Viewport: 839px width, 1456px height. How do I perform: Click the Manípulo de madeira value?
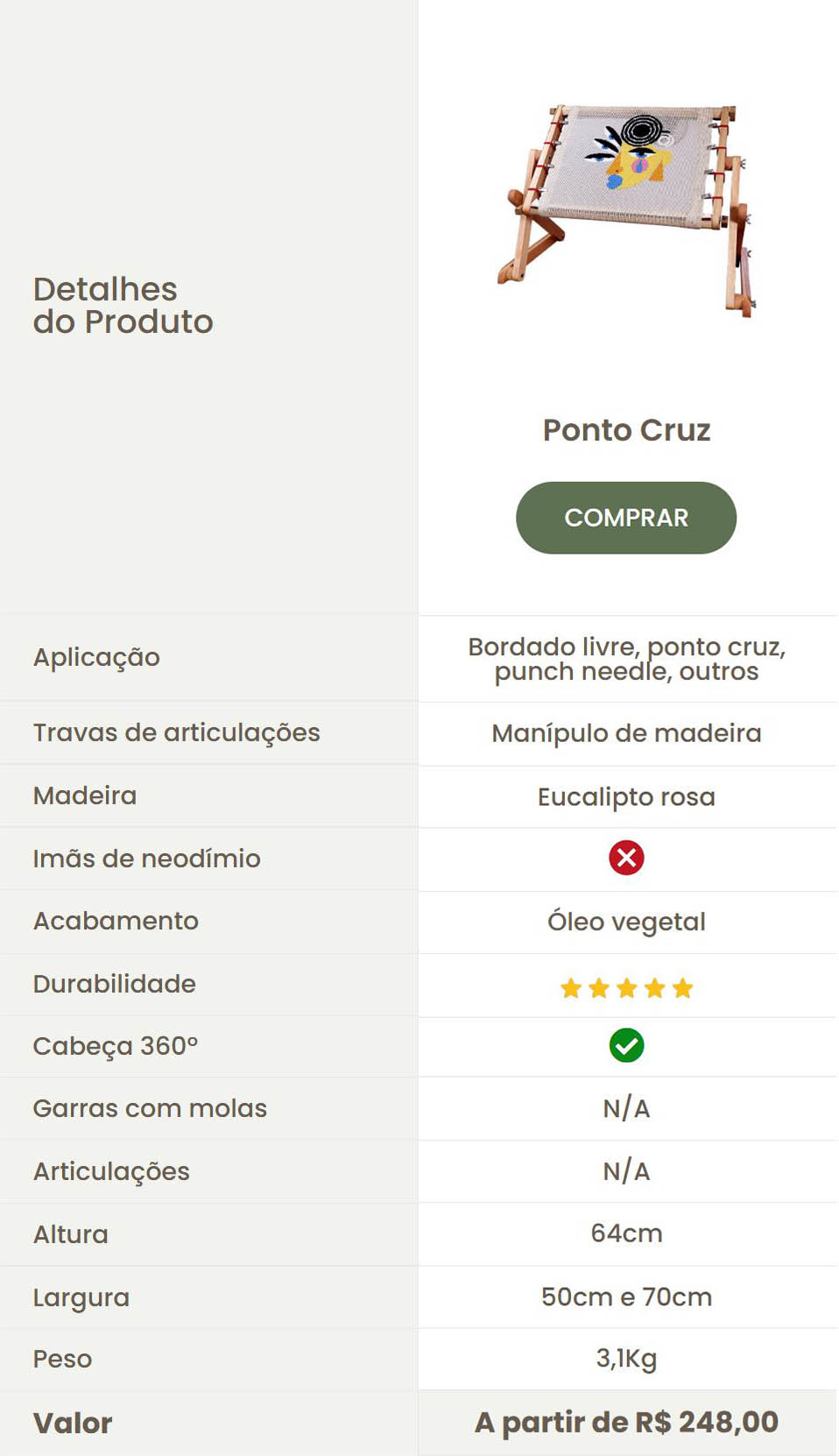[626, 733]
